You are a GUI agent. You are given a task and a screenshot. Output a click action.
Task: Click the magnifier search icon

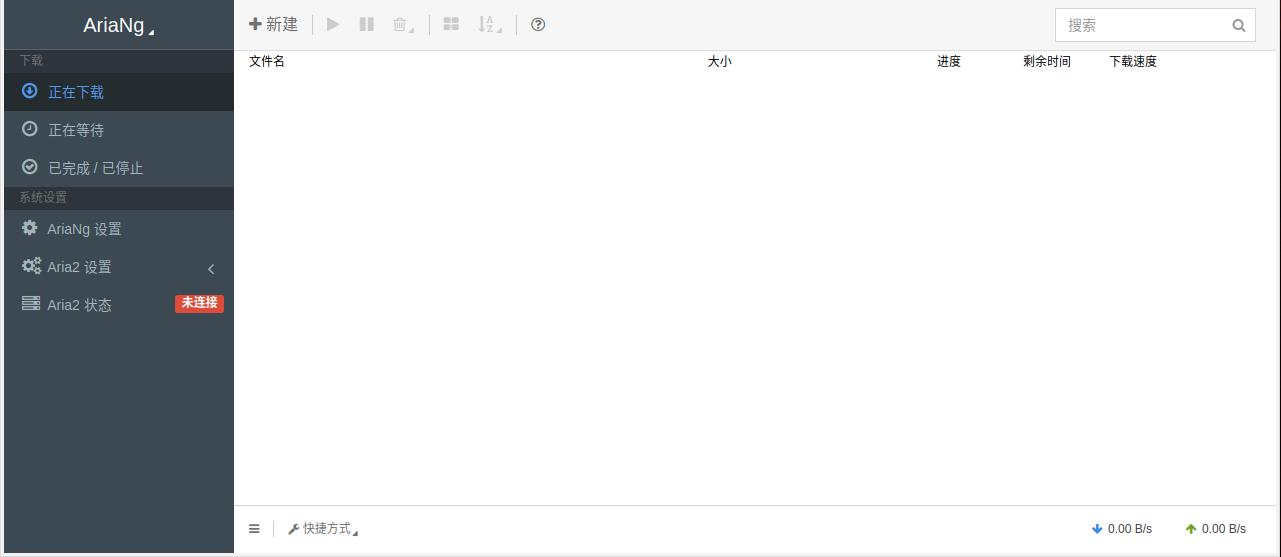(1239, 25)
